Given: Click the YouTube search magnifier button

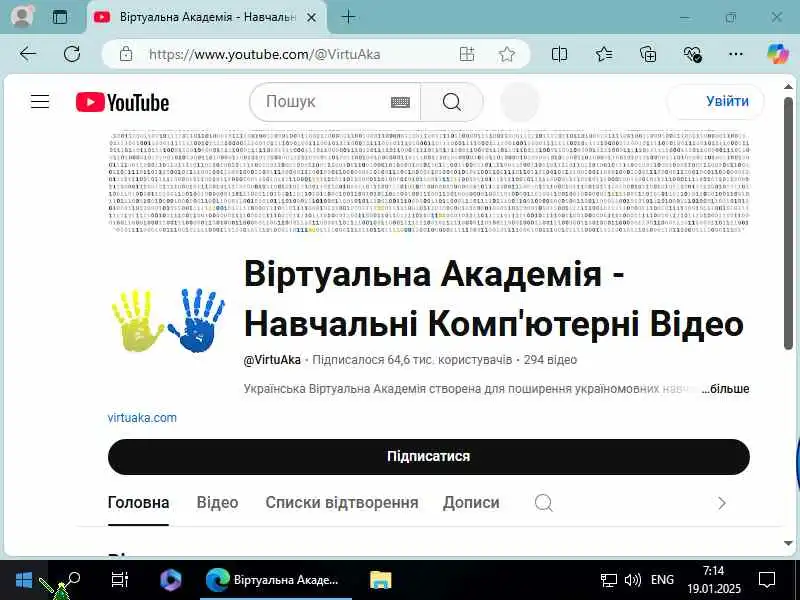Looking at the screenshot, I should tap(452, 102).
